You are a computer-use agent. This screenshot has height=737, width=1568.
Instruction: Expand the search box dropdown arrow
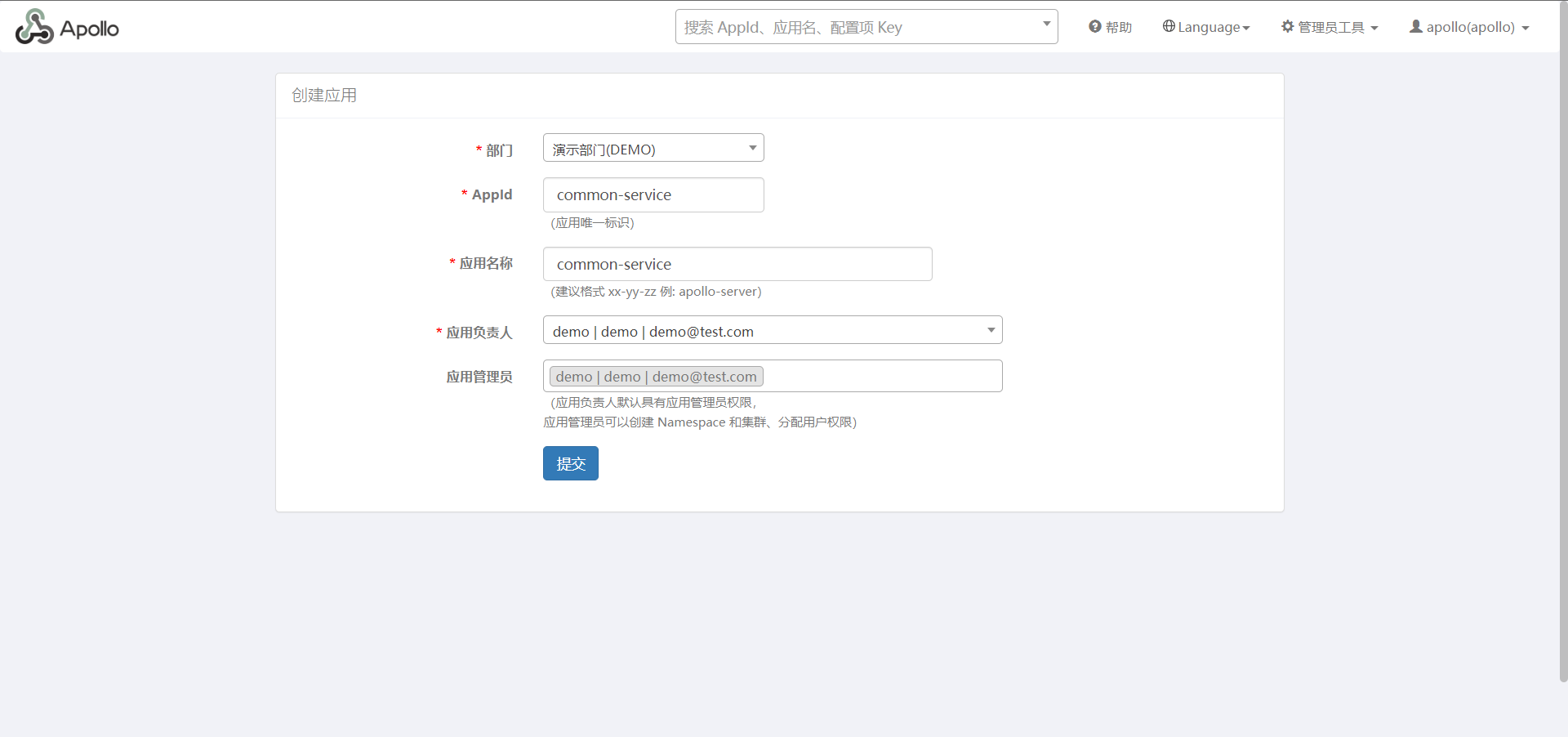[x=1046, y=24]
